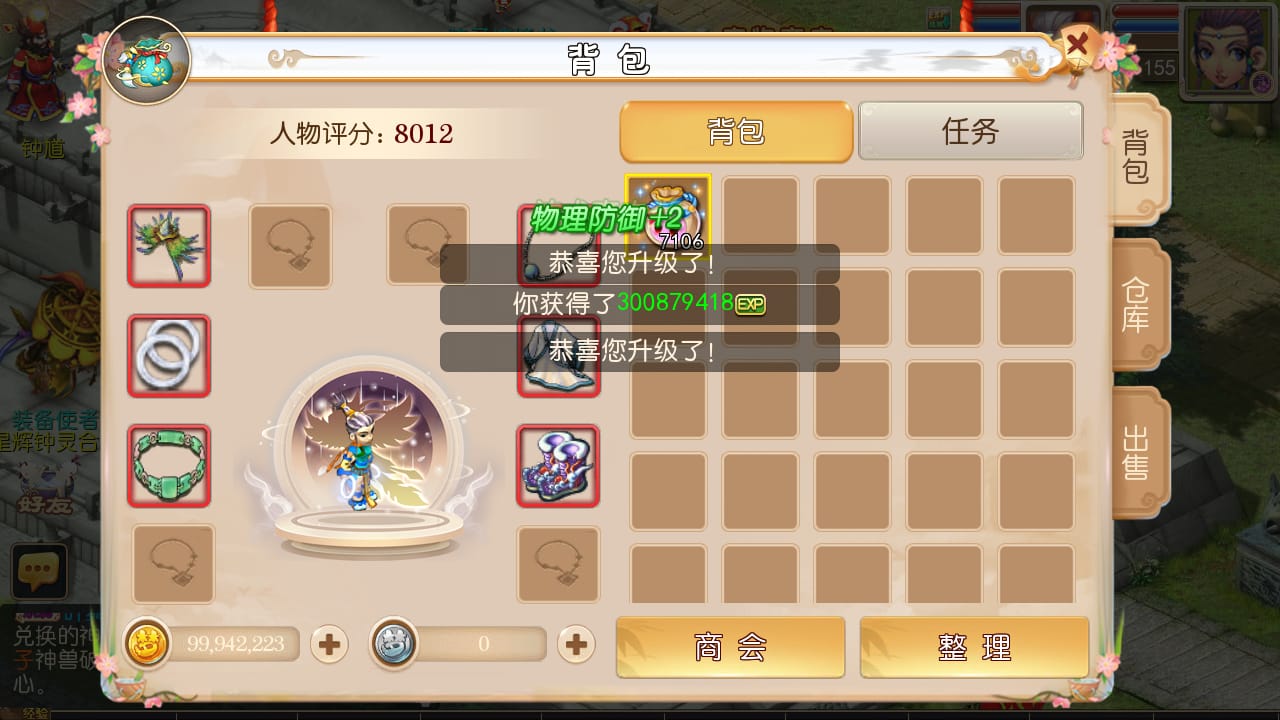1280x720 pixels.
Task: Open the 仓库 side tab
Action: tap(1138, 305)
